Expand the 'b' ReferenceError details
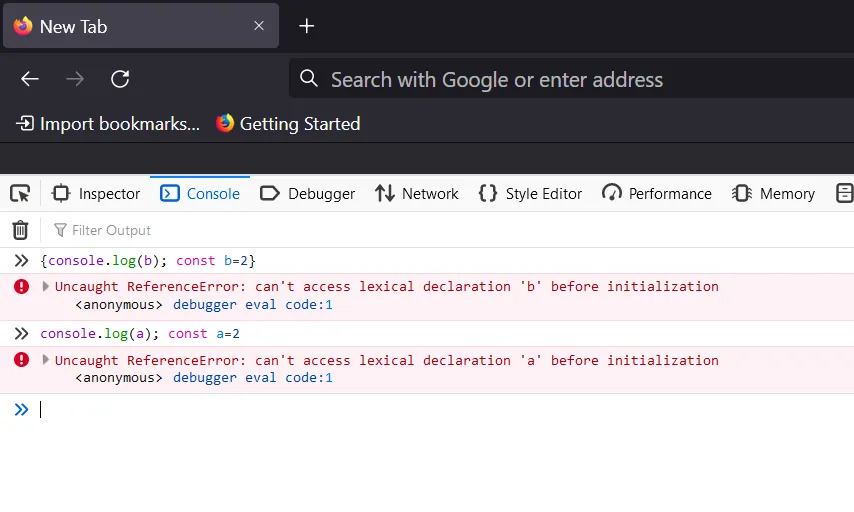854x512 pixels. click(45, 286)
